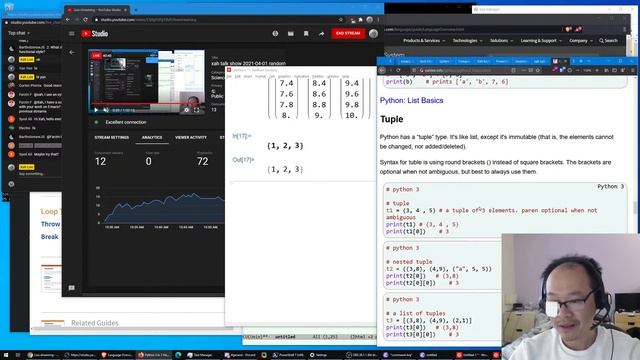
Task: Close the Live streaming YouTube Studio tab
Action: [125, 10]
